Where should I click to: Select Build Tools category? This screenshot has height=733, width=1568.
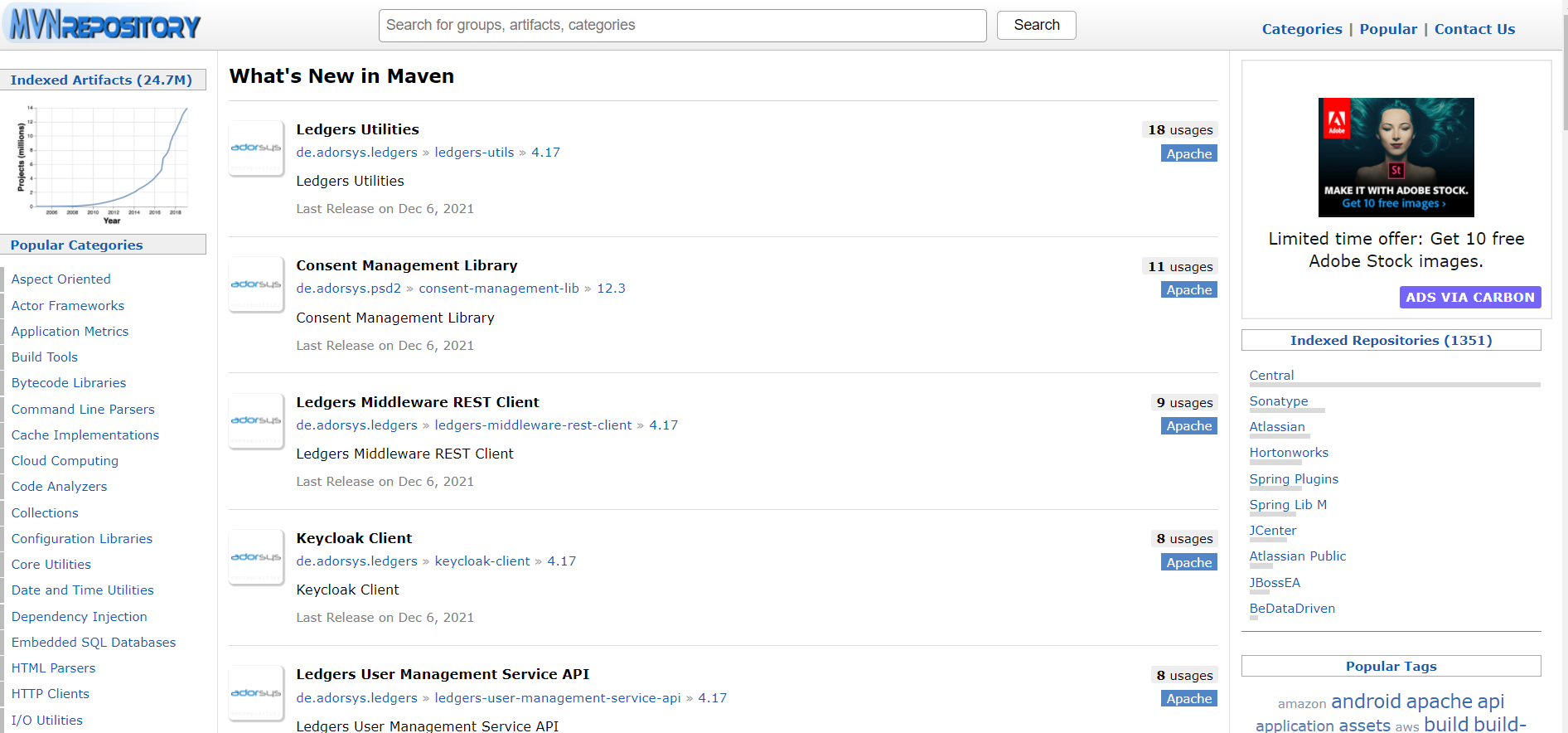(x=45, y=357)
